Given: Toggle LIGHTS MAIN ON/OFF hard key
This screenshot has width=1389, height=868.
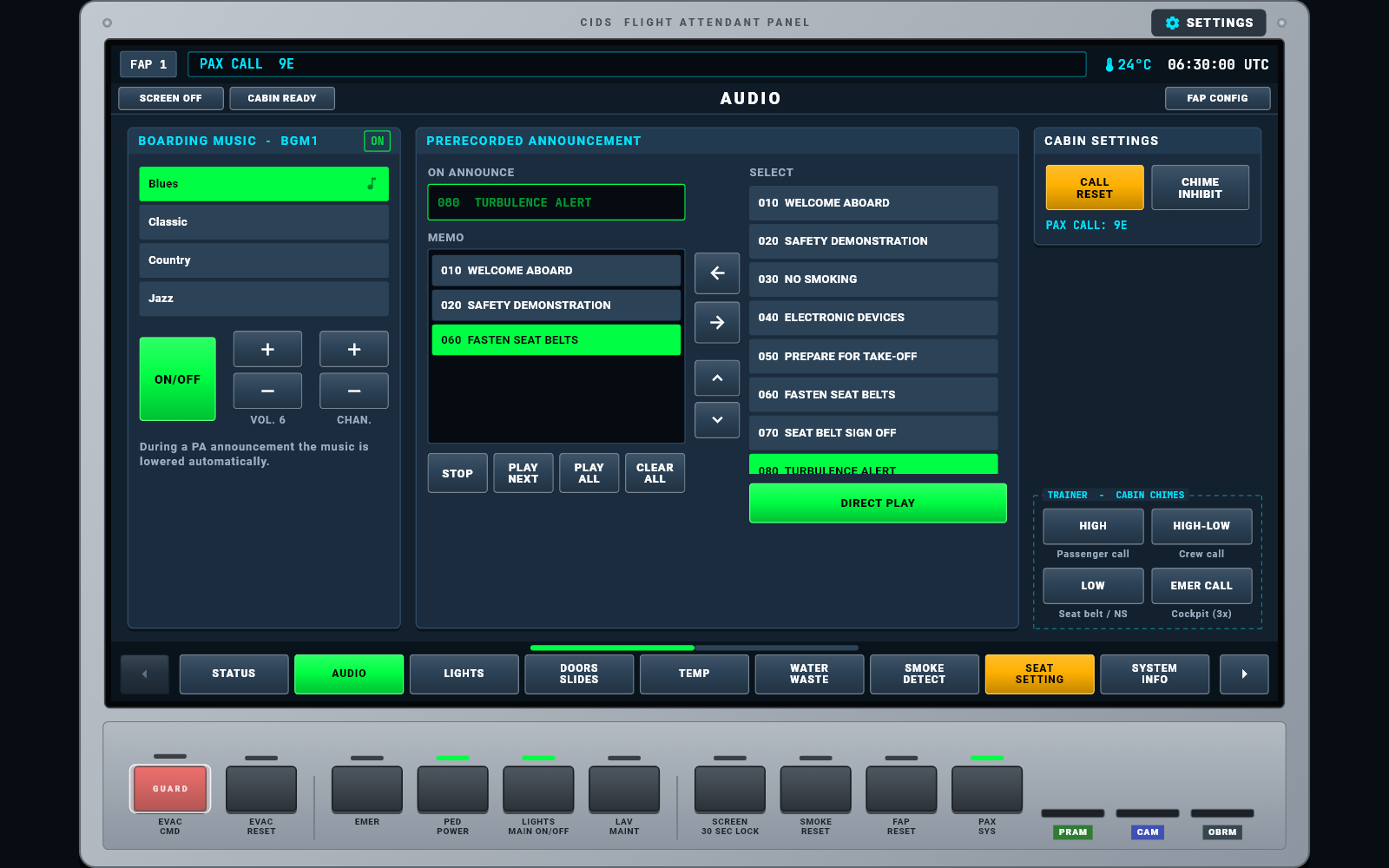Looking at the screenshot, I should click(538, 789).
